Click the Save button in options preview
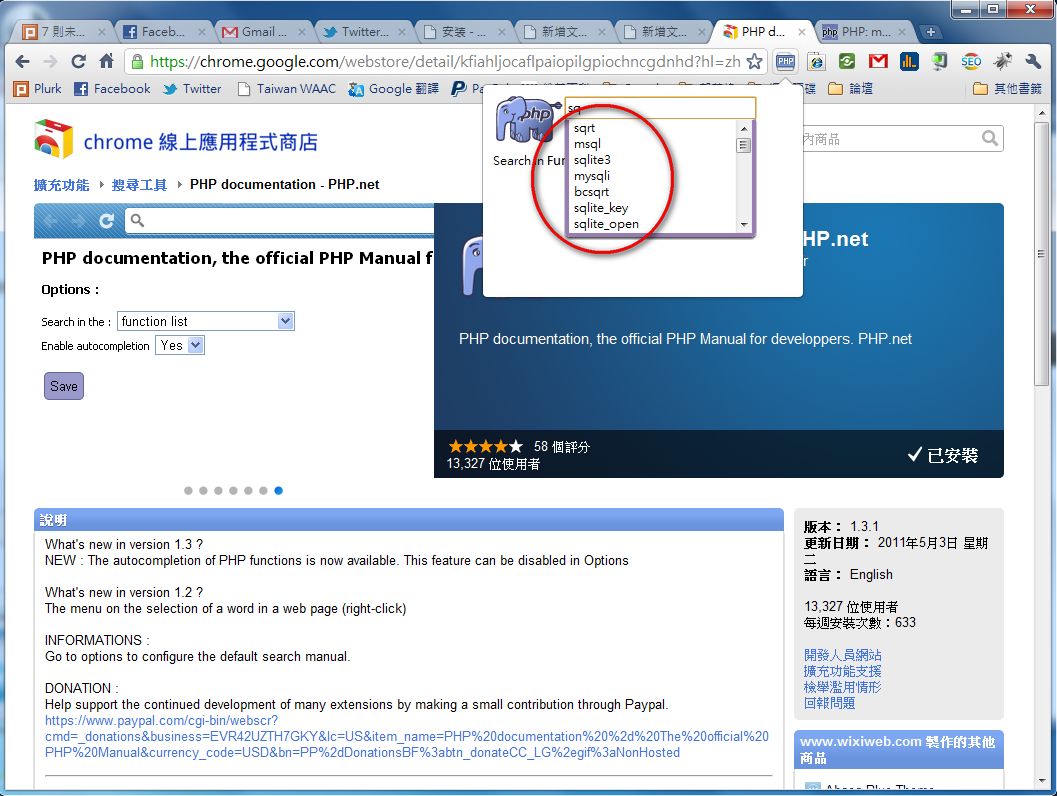The height and width of the screenshot is (796, 1057). coord(64,386)
